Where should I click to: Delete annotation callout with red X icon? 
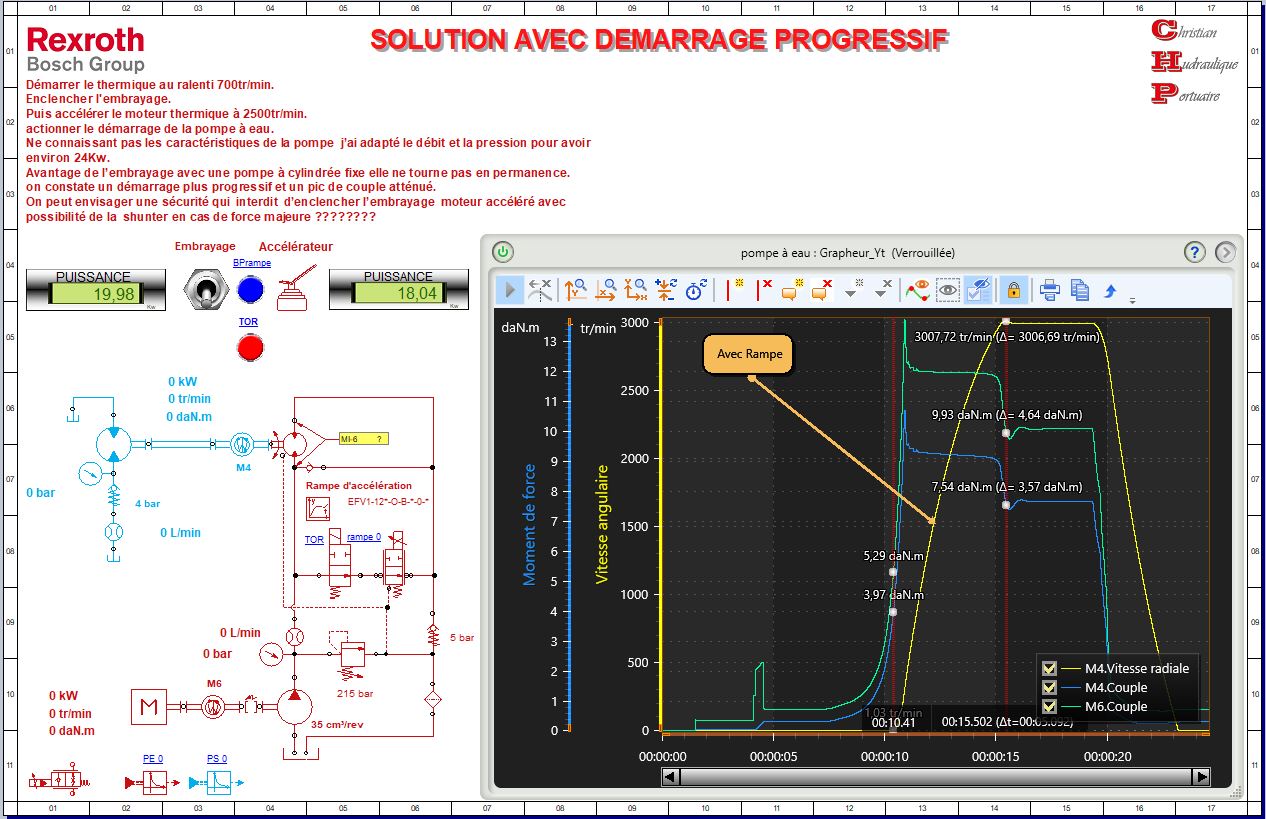(x=822, y=290)
